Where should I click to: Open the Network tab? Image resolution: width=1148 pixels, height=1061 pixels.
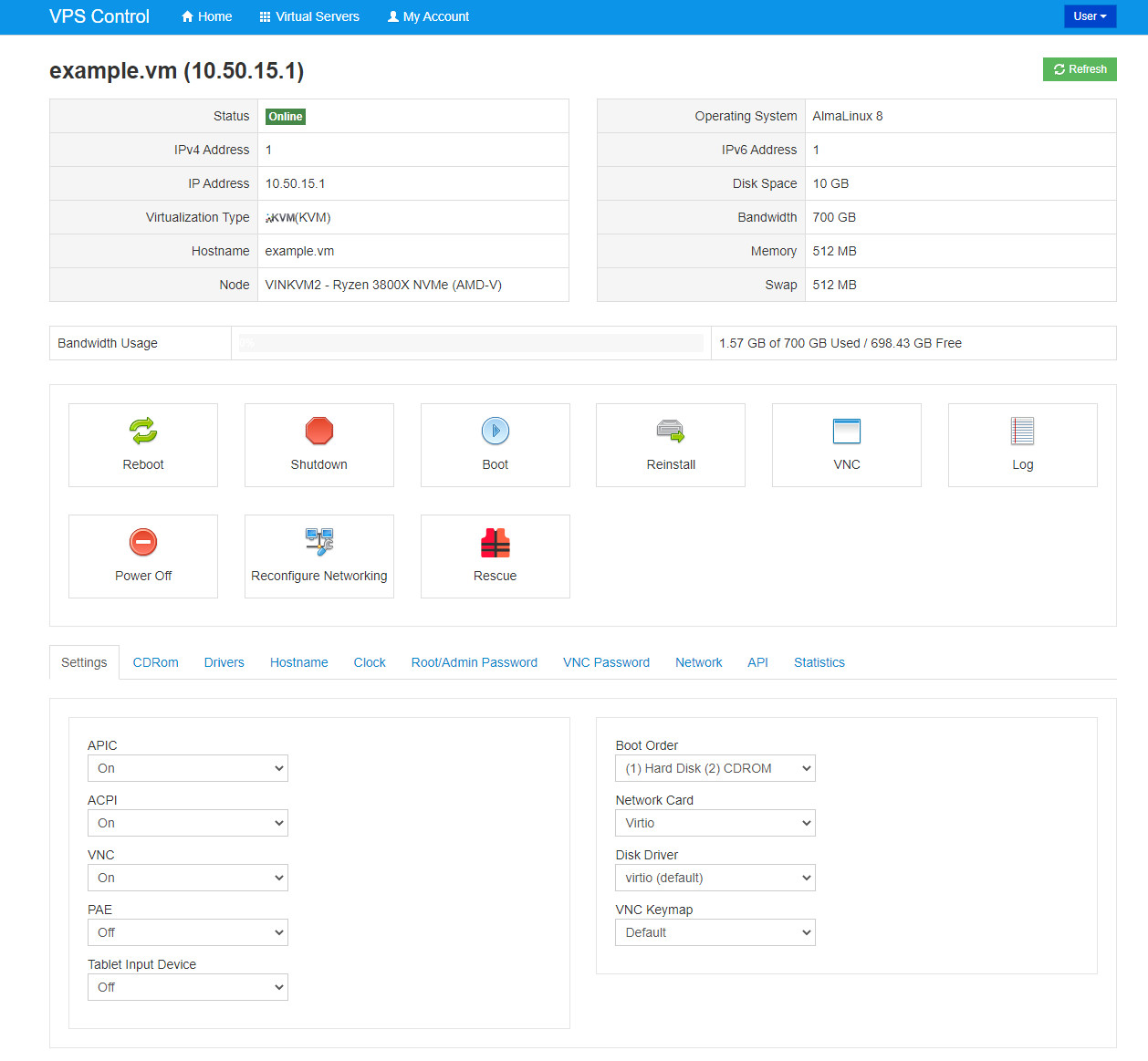[699, 662]
